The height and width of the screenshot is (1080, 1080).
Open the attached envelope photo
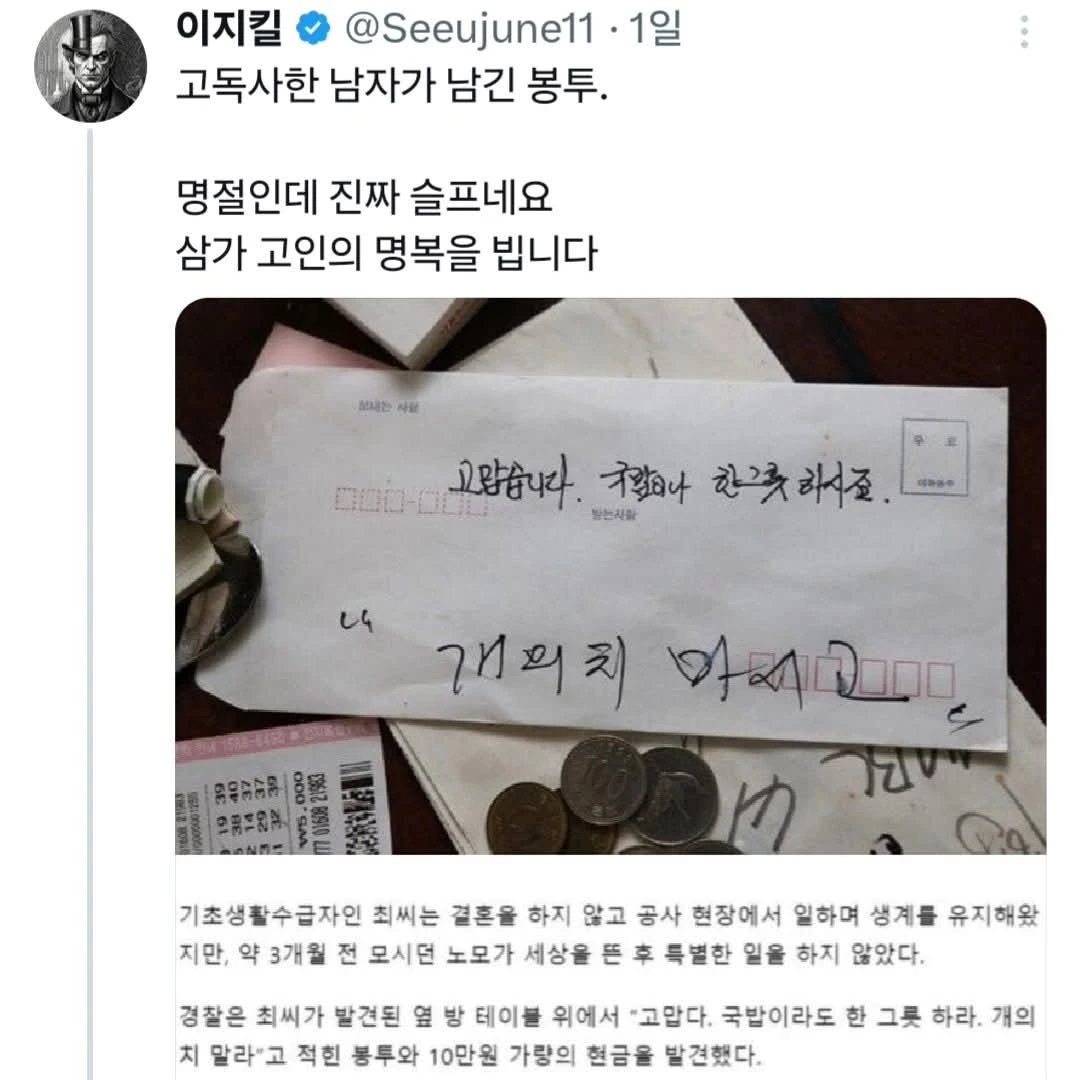pos(610,576)
